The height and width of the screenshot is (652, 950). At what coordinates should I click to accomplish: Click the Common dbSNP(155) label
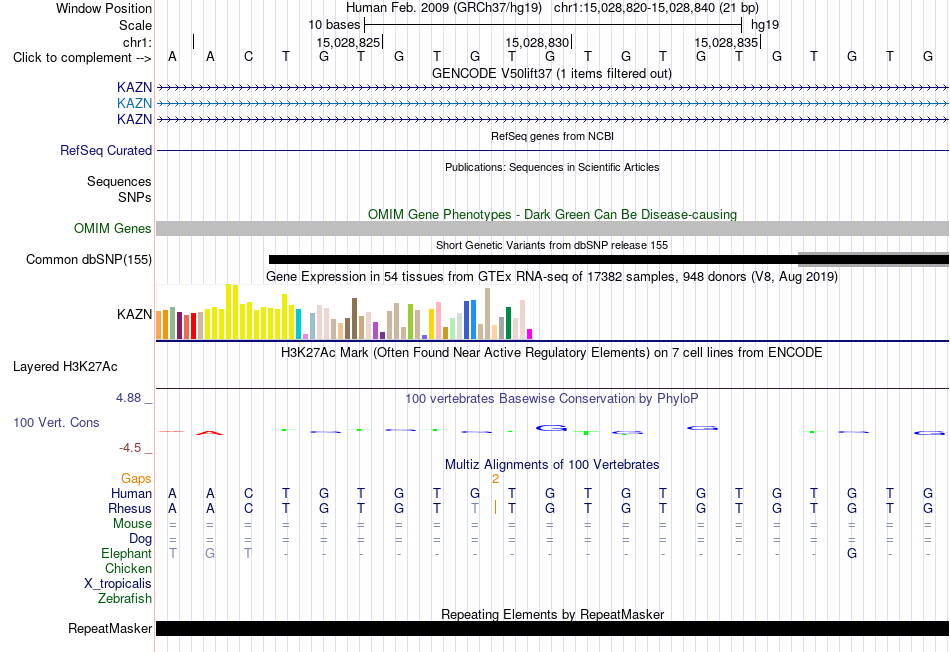coord(89,259)
